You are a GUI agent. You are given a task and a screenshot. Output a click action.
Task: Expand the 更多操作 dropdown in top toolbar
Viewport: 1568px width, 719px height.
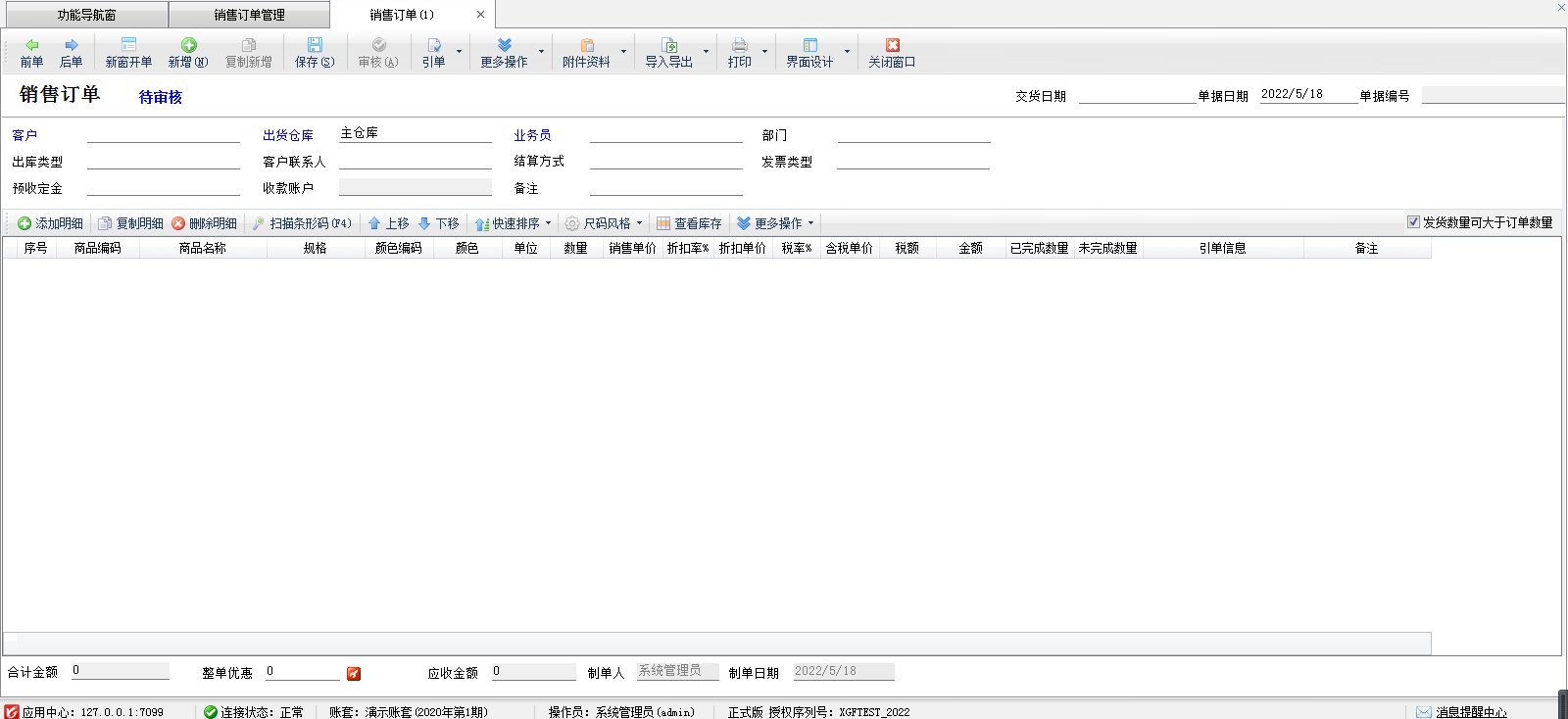click(541, 52)
